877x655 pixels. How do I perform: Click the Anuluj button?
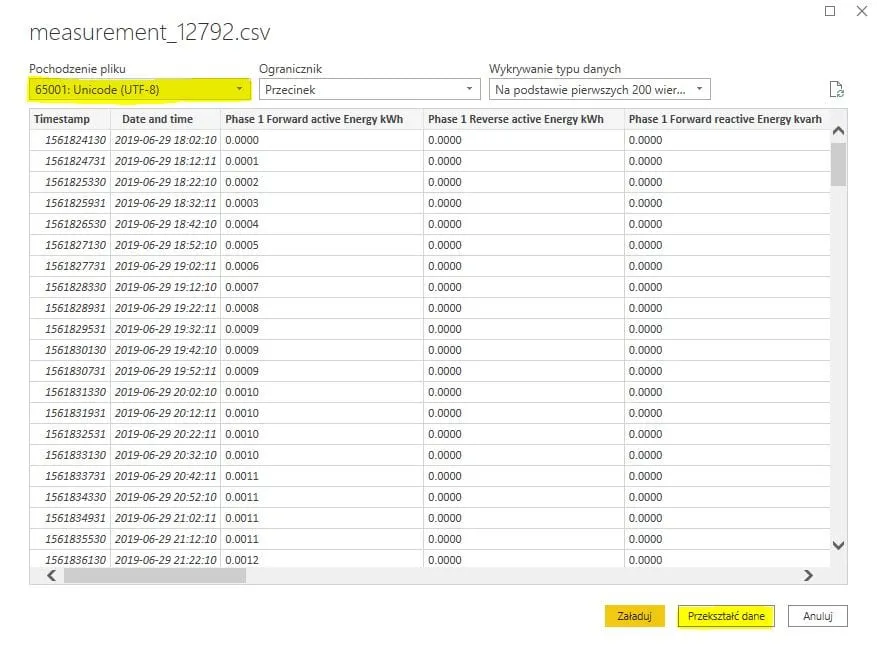[818, 616]
